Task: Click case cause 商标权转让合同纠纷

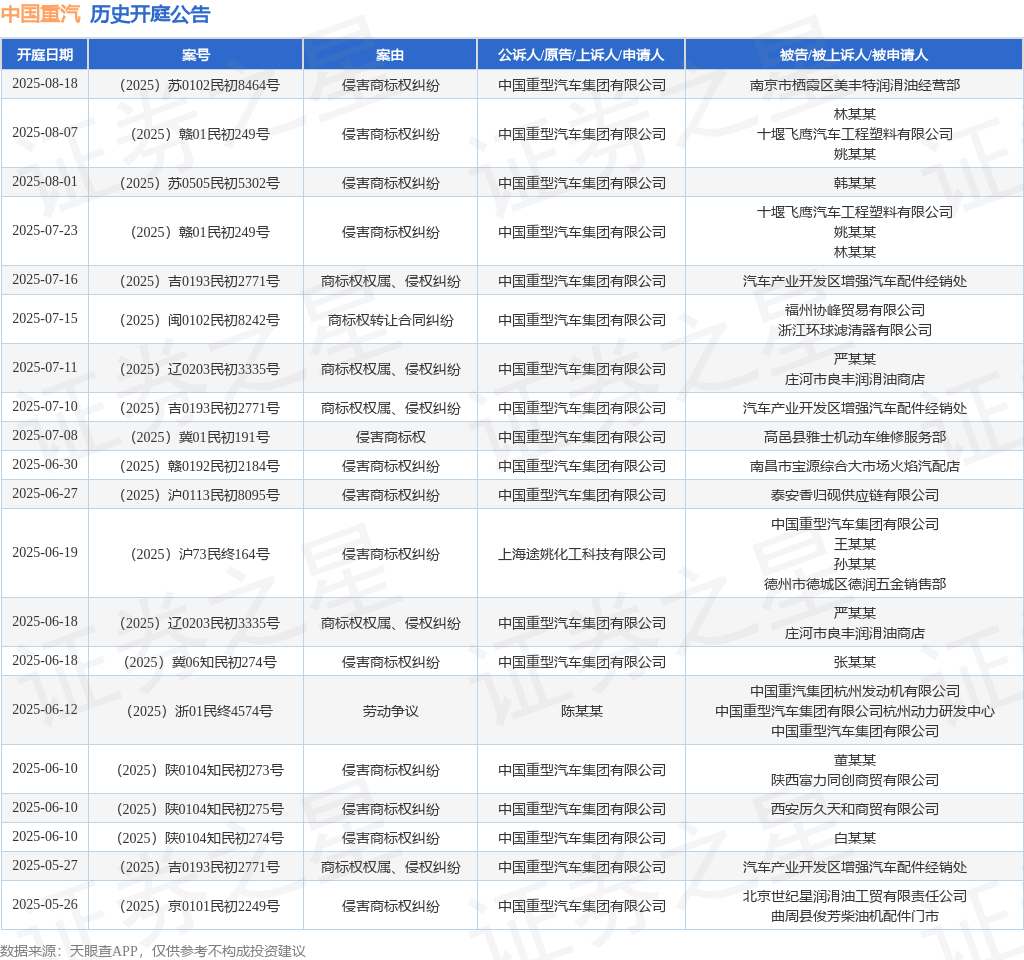Action: pyautogui.click(x=390, y=321)
